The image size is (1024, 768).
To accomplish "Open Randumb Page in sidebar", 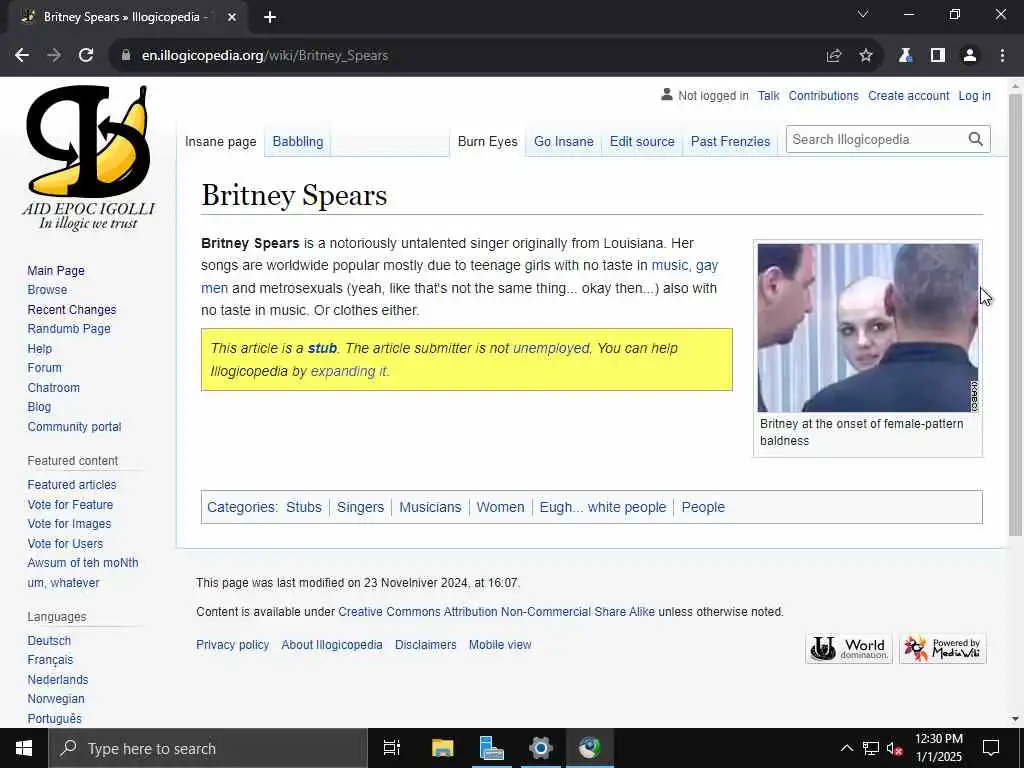I will 69,328.
